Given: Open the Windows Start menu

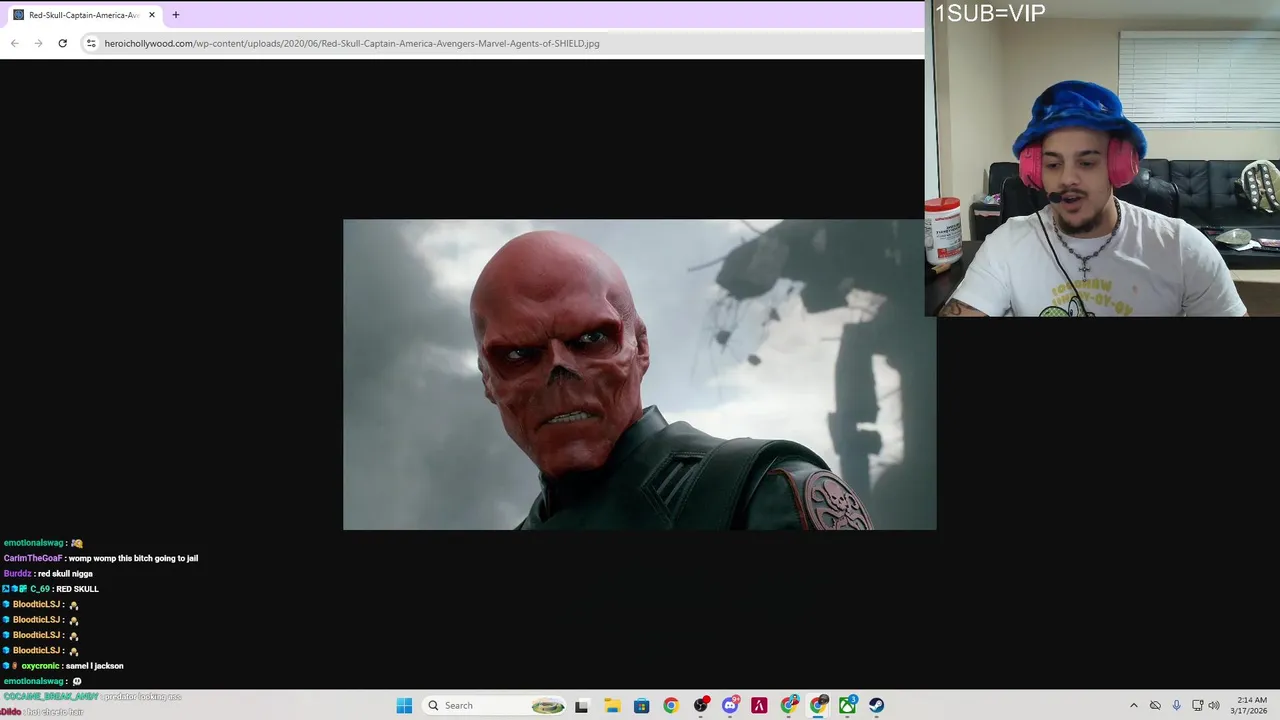Looking at the screenshot, I should tap(404, 705).
